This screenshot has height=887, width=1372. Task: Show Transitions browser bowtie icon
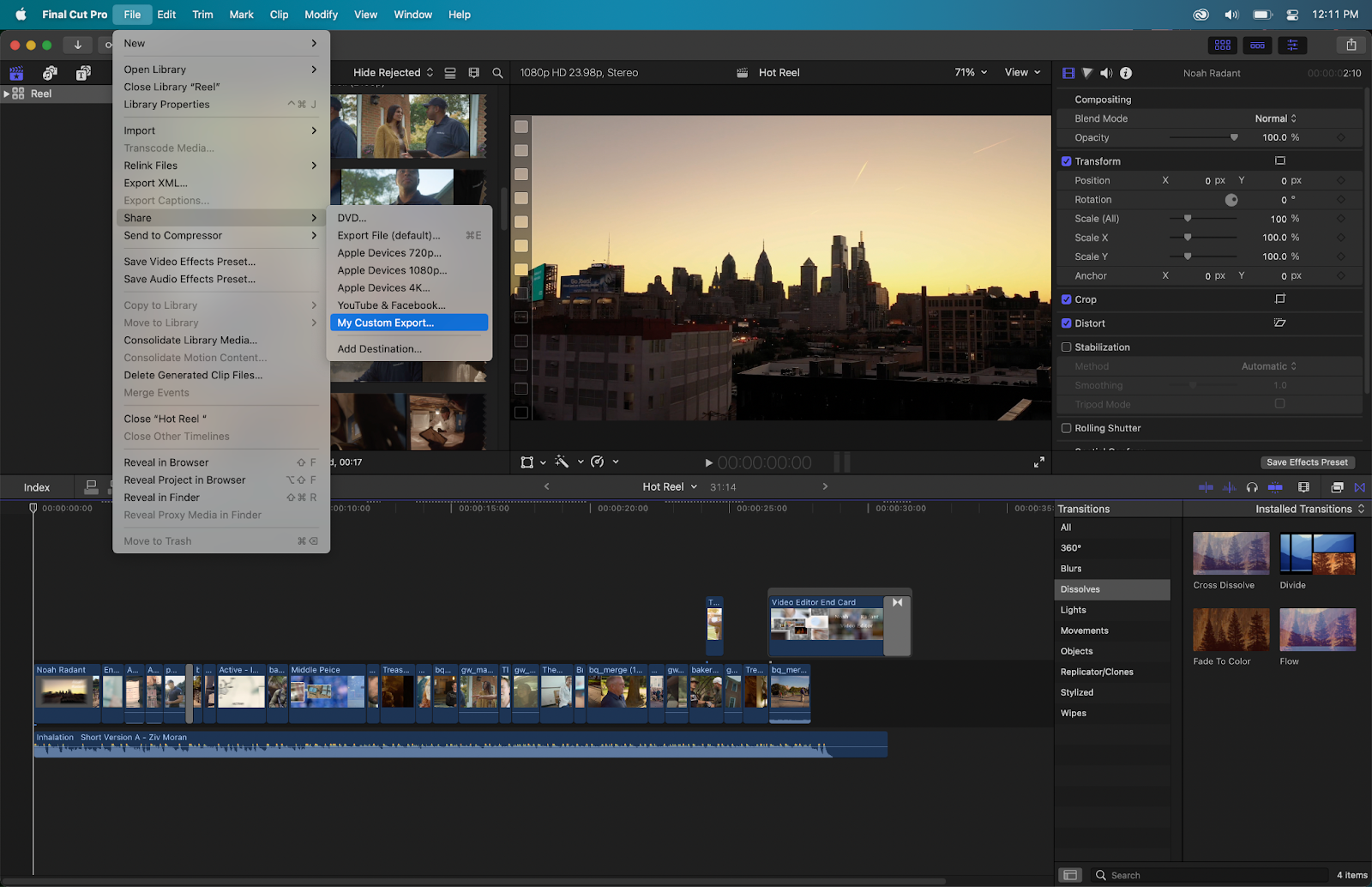click(1360, 487)
